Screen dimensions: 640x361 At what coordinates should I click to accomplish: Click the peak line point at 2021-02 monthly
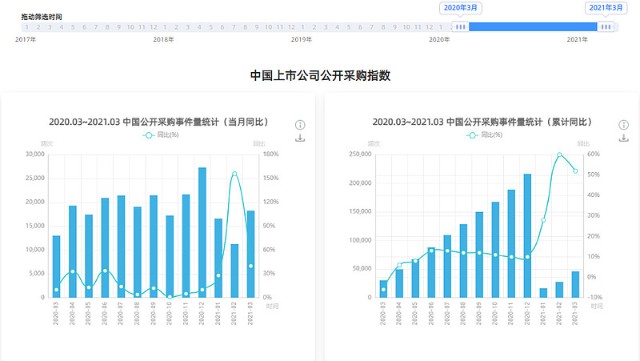coord(234,174)
